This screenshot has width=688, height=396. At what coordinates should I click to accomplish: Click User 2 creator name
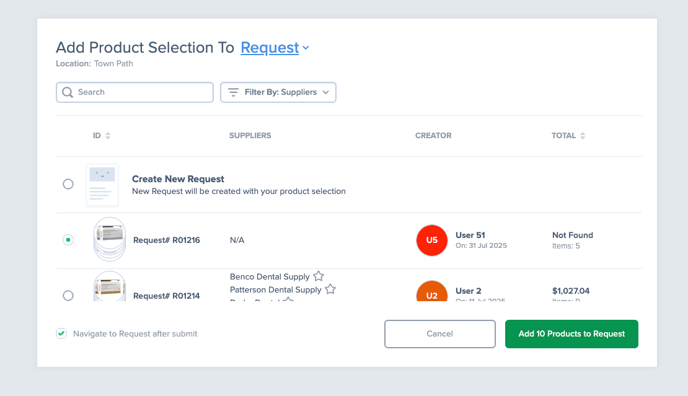tap(468, 291)
